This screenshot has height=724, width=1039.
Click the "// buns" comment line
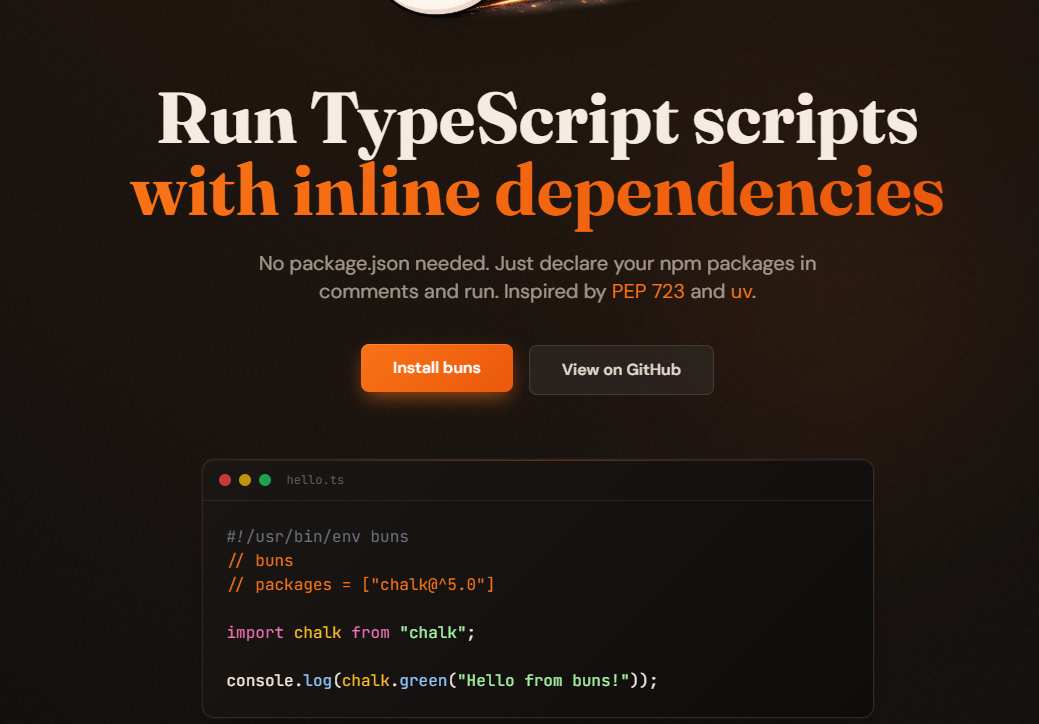click(x=260, y=560)
